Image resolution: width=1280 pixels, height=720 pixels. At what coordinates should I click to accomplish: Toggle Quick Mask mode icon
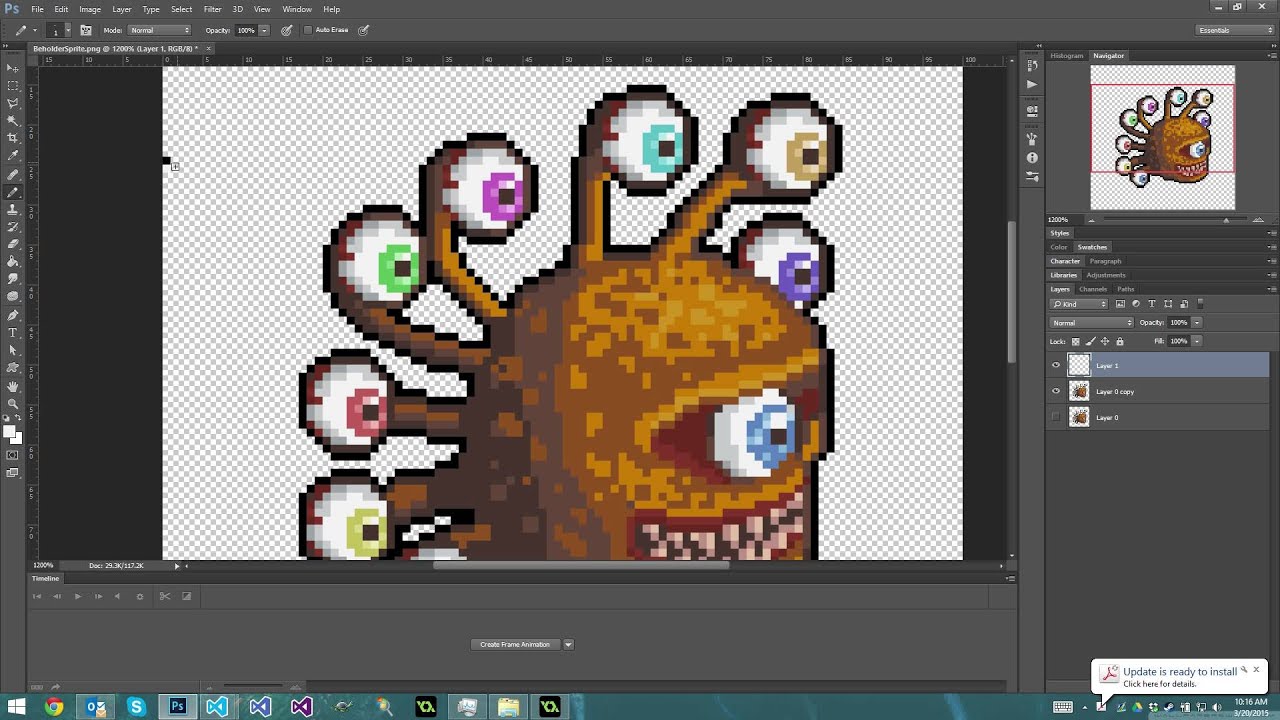[12, 455]
